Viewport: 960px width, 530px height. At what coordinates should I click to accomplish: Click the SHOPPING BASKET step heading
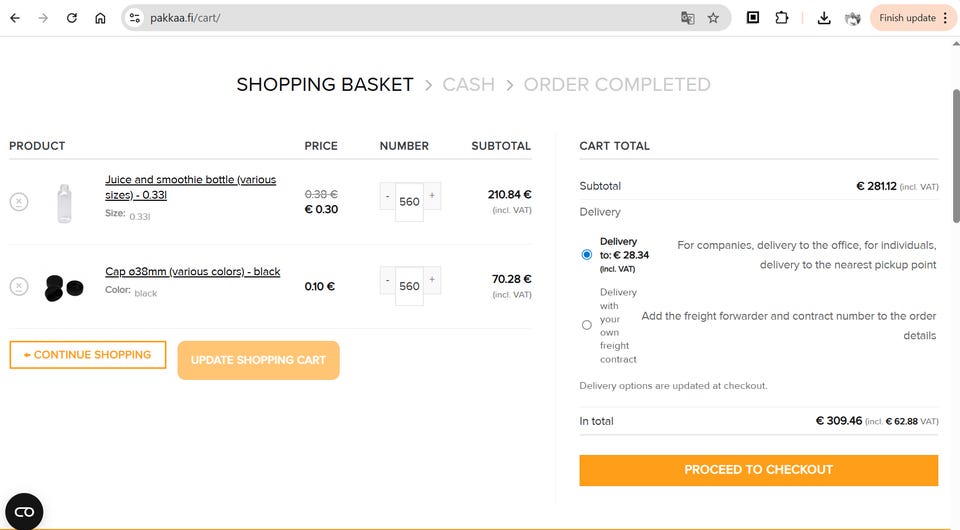pos(325,85)
